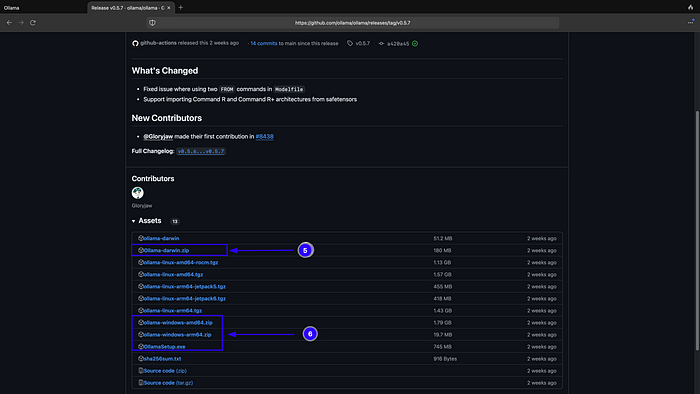Click file-zip icon beside Source code (tar.gz)
Image resolution: width=700 pixels, height=394 pixels.
point(141,383)
